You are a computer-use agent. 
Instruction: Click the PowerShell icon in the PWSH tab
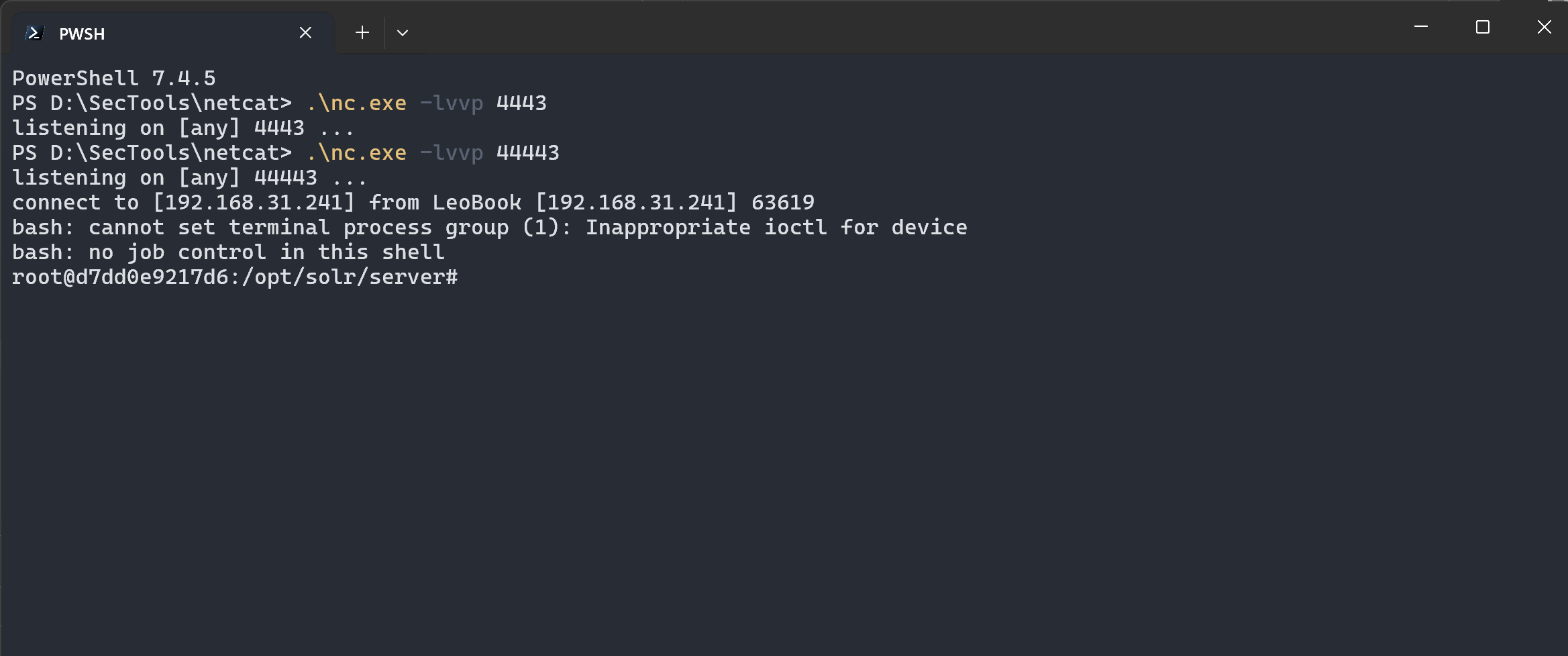tap(35, 33)
